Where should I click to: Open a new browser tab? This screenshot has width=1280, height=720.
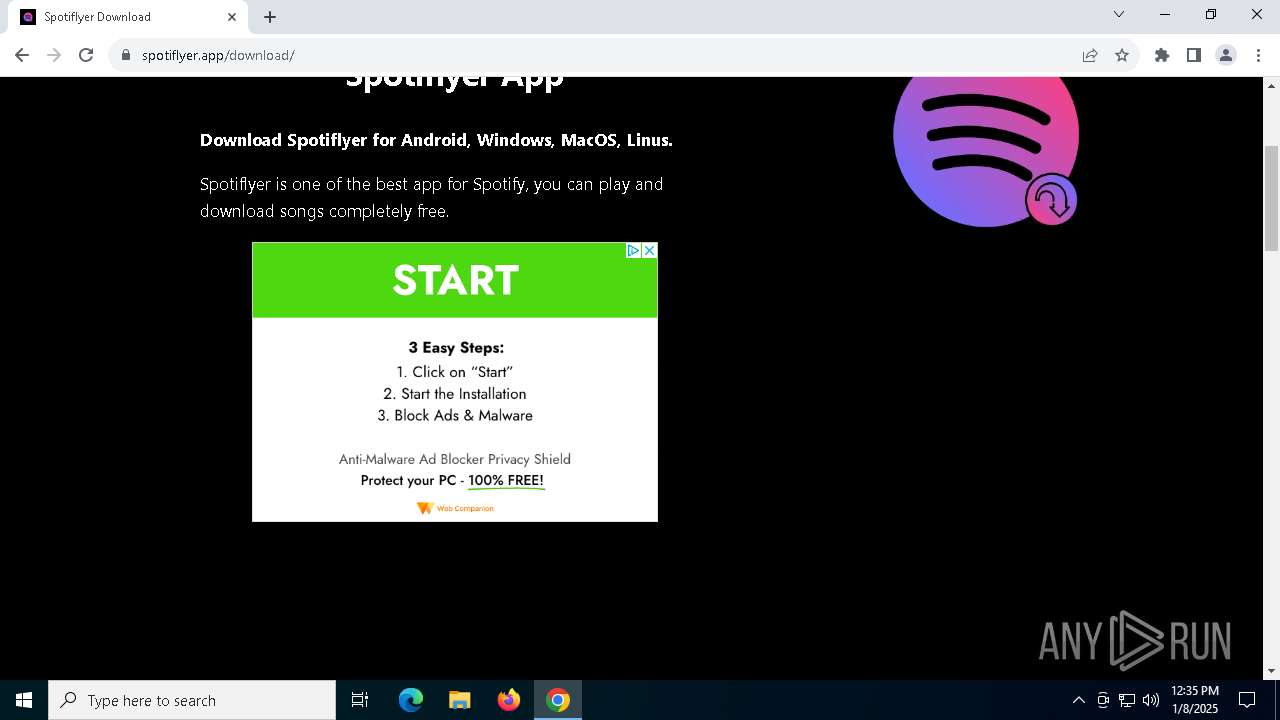(x=270, y=17)
